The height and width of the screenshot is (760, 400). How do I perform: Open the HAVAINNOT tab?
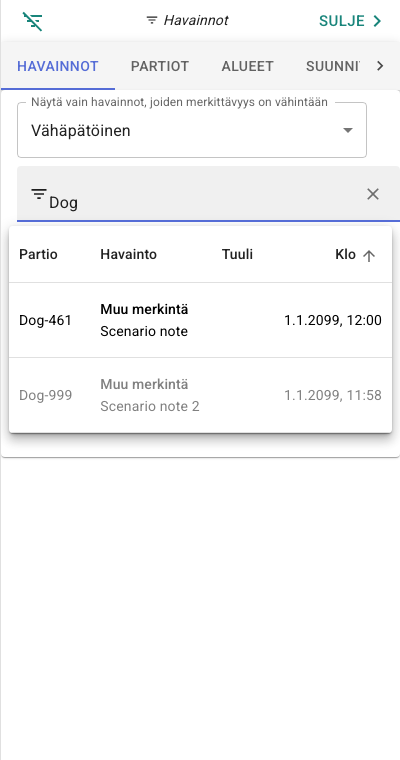click(x=58, y=66)
